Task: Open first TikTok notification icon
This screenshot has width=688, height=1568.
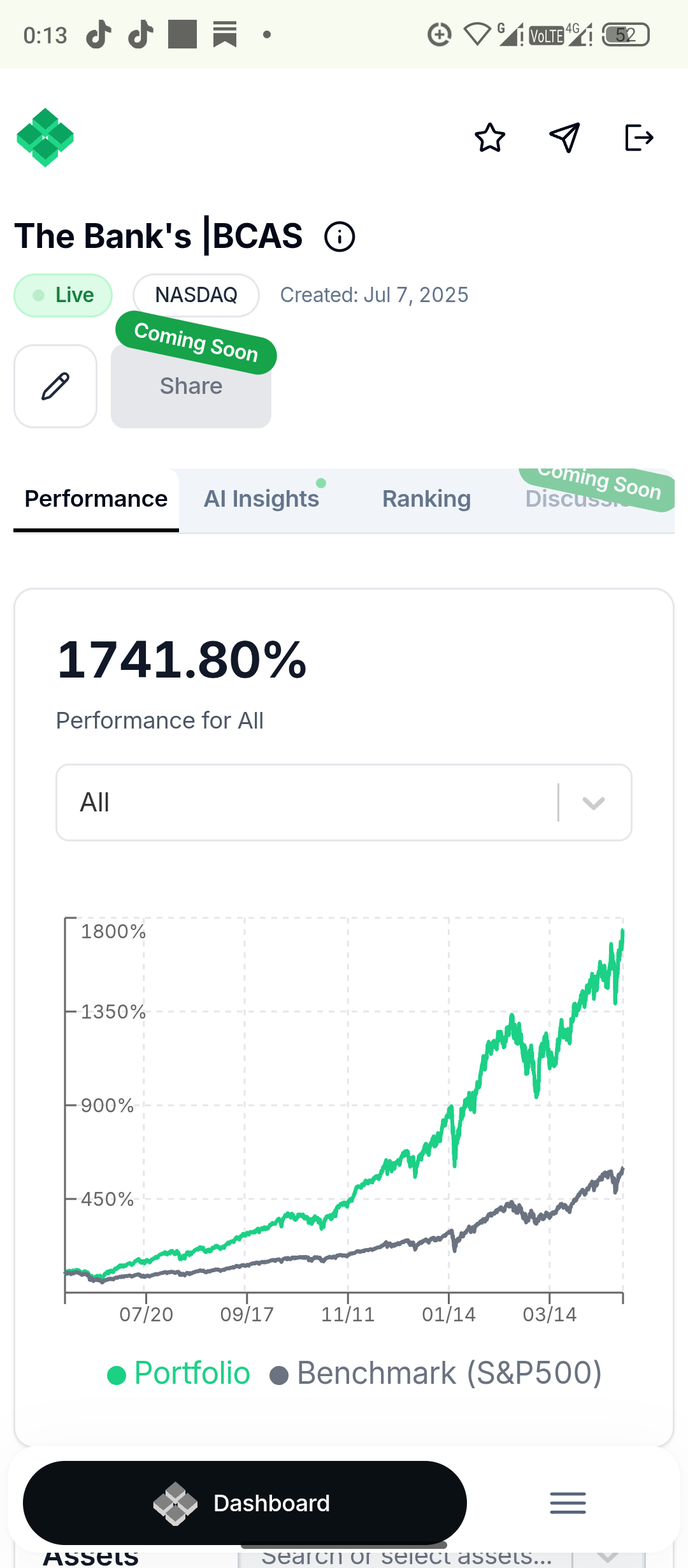Action: click(99, 34)
